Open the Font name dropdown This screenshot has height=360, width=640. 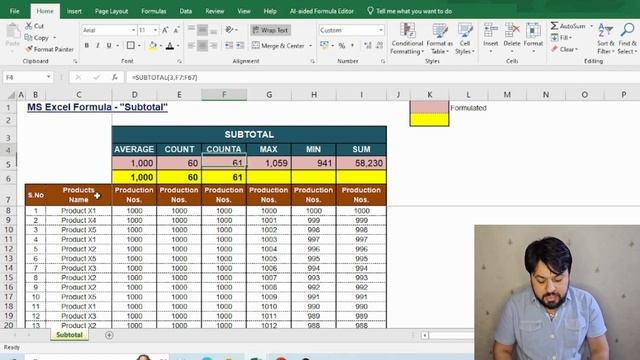(x=133, y=30)
